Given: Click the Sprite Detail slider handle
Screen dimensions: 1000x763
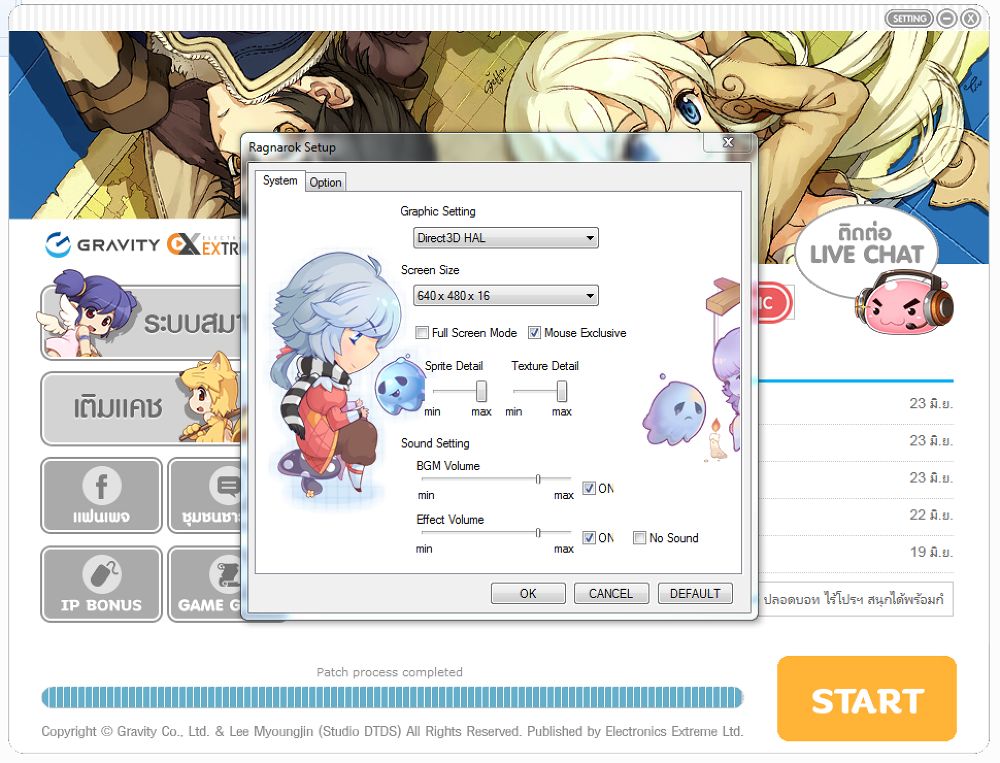Looking at the screenshot, I should [x=481, y=390].
